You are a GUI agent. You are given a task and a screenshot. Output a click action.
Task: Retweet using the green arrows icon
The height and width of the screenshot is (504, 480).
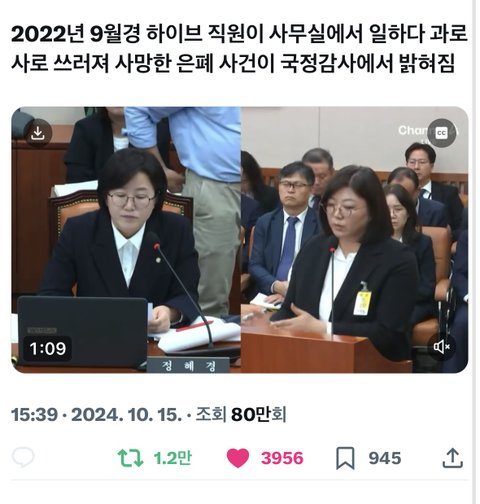131,458
